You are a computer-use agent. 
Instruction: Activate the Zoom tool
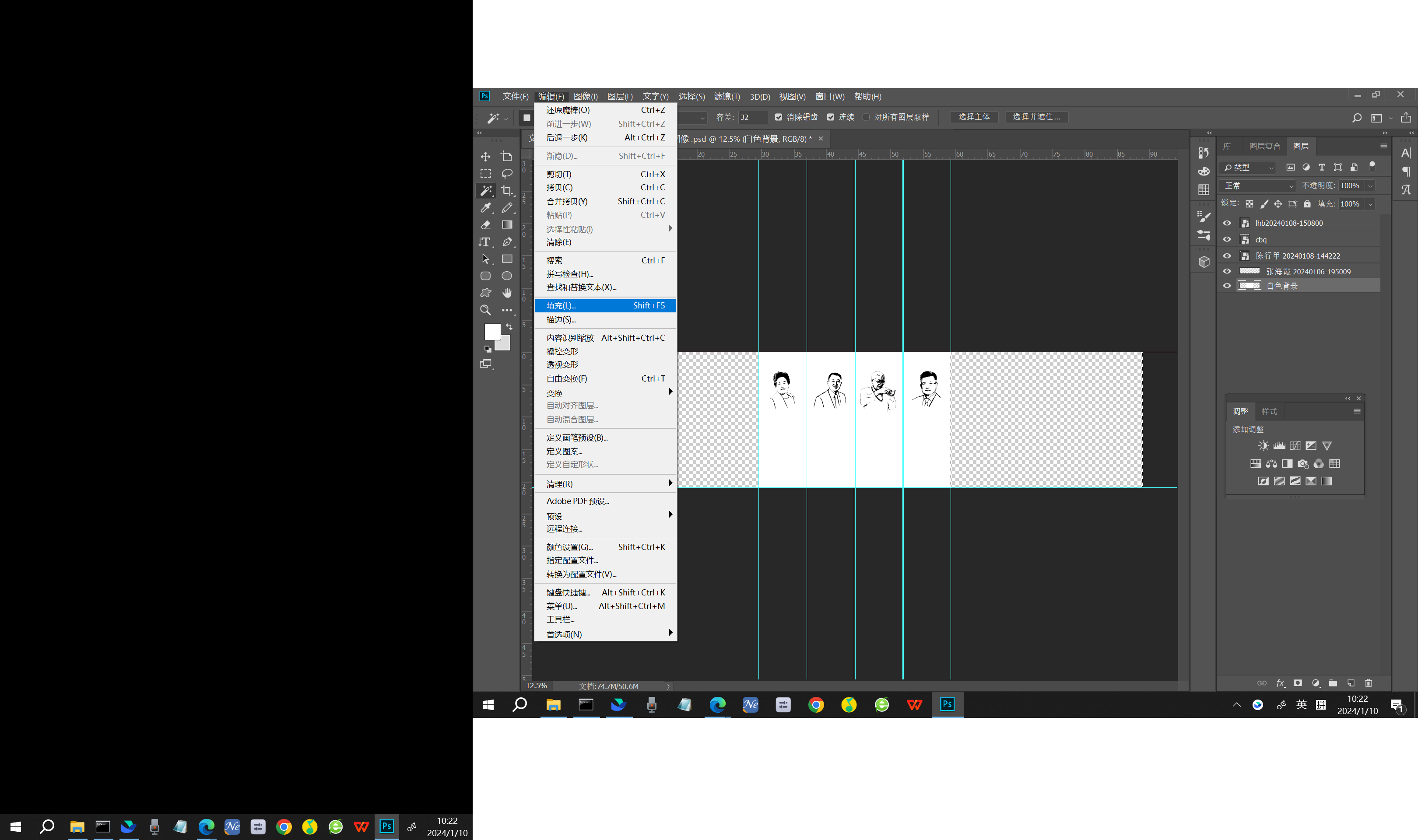(486, 311)
